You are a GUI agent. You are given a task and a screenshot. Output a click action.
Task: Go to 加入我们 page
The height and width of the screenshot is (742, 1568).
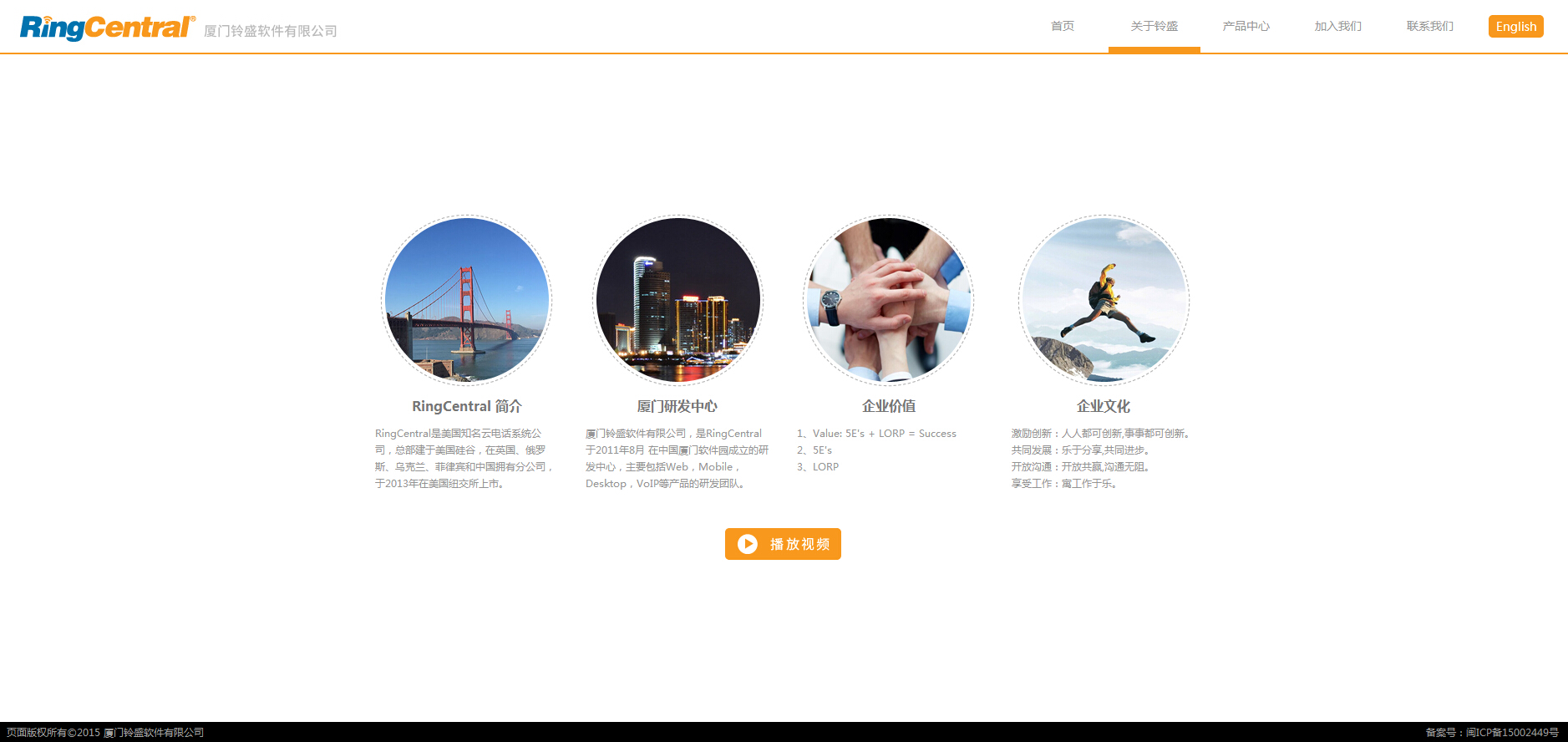coord(1338,26)
